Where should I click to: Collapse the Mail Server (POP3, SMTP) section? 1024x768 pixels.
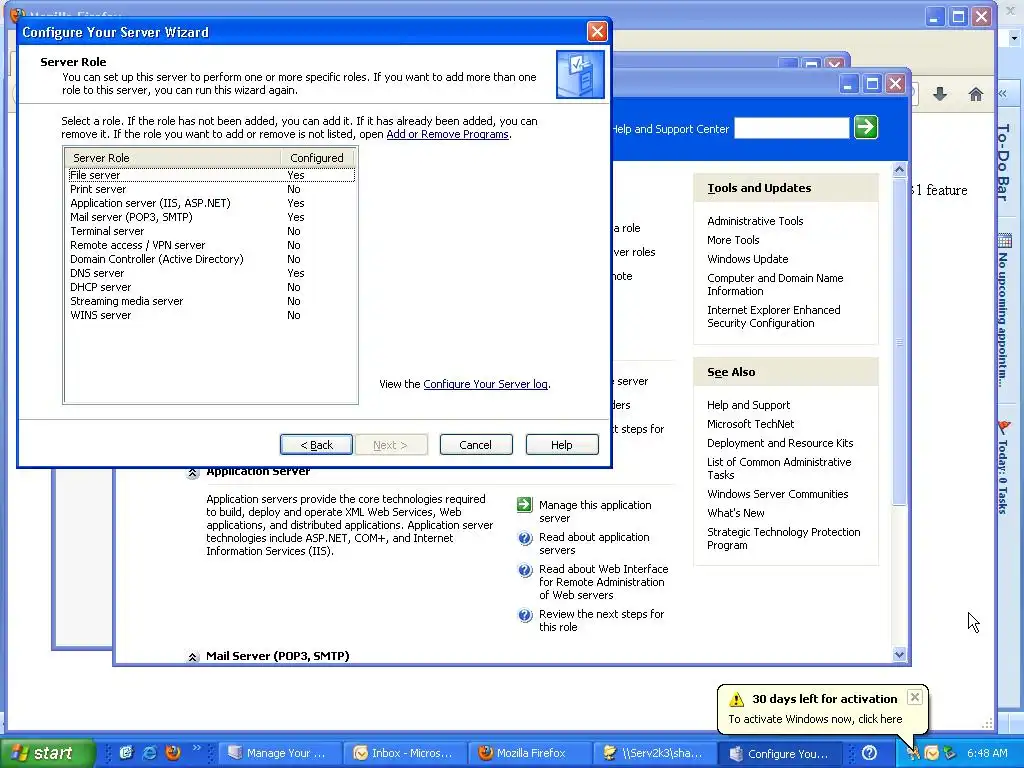[193, 657]
